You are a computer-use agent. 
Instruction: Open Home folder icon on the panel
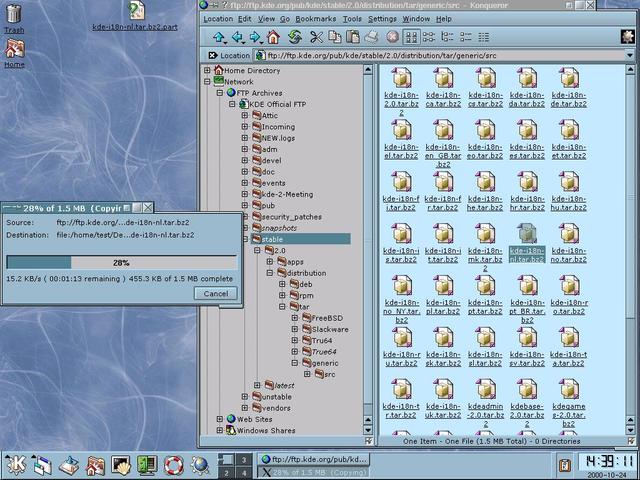[x=95, y=465]
